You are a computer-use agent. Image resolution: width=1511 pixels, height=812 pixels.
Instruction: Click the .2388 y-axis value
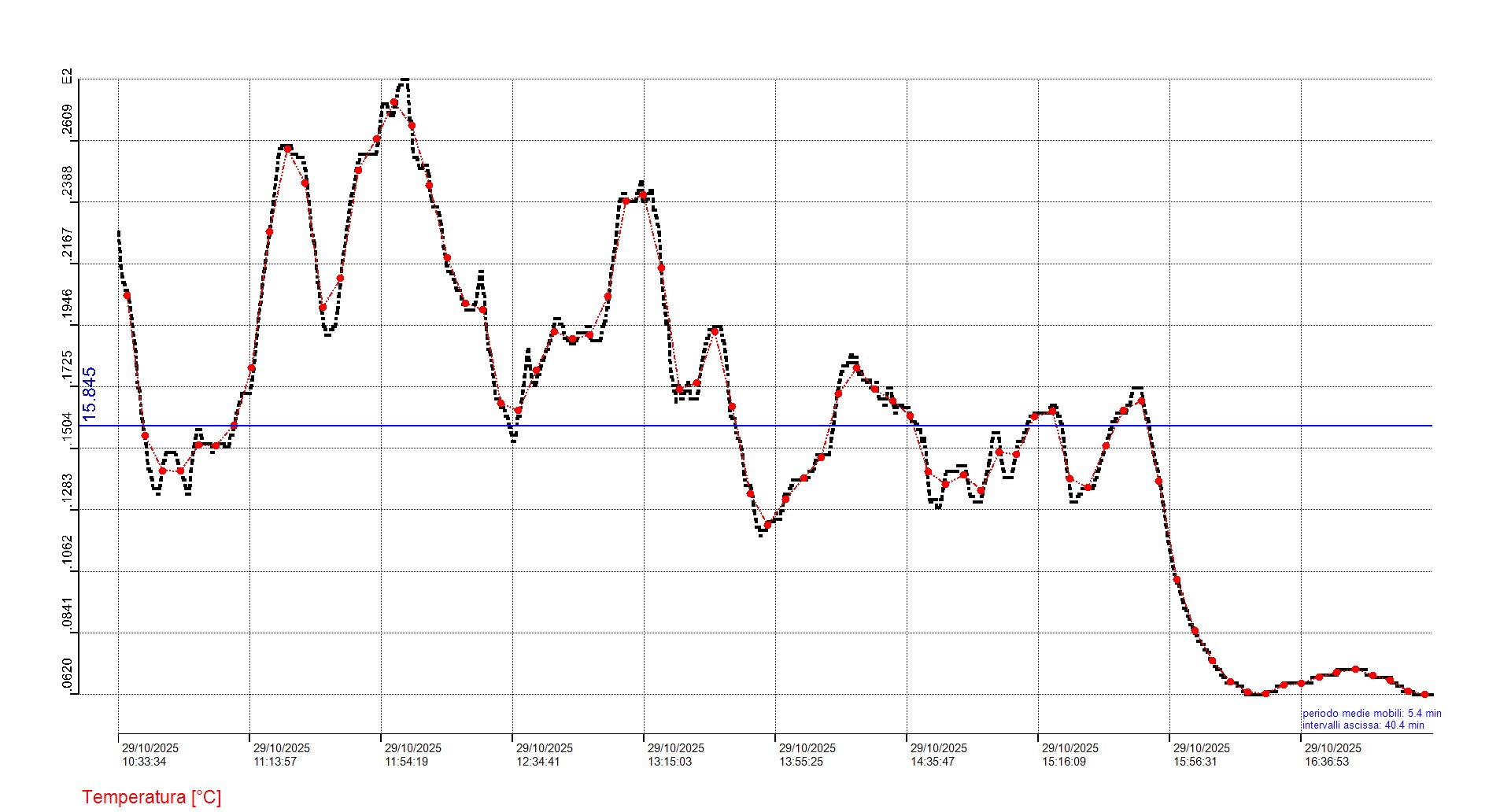68,183
